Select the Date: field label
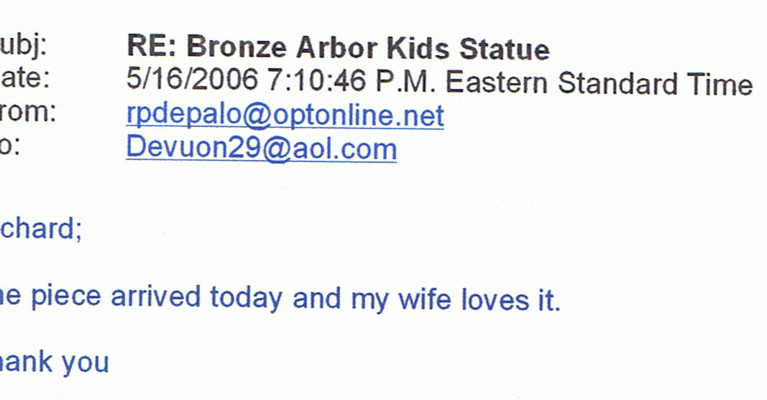 [x=25, y=79]
